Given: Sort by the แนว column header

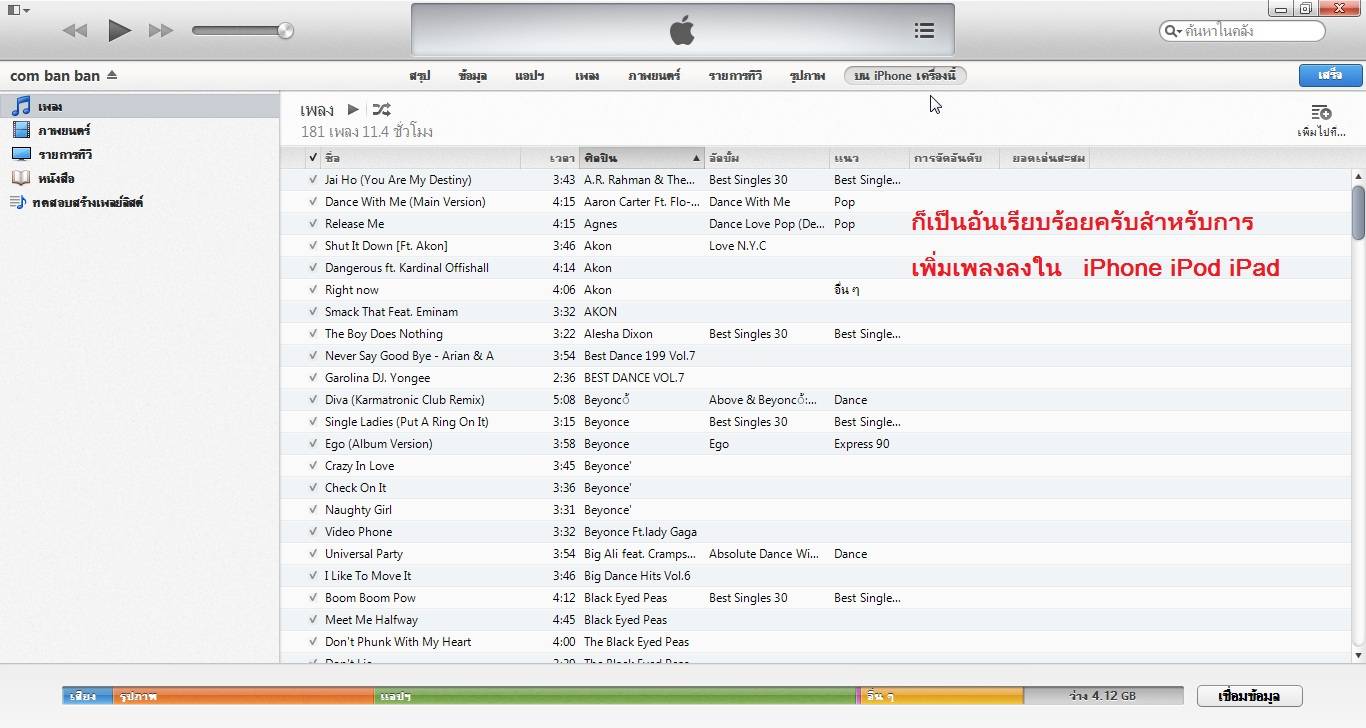Looking at the screenshot, I should coord(869,158).
